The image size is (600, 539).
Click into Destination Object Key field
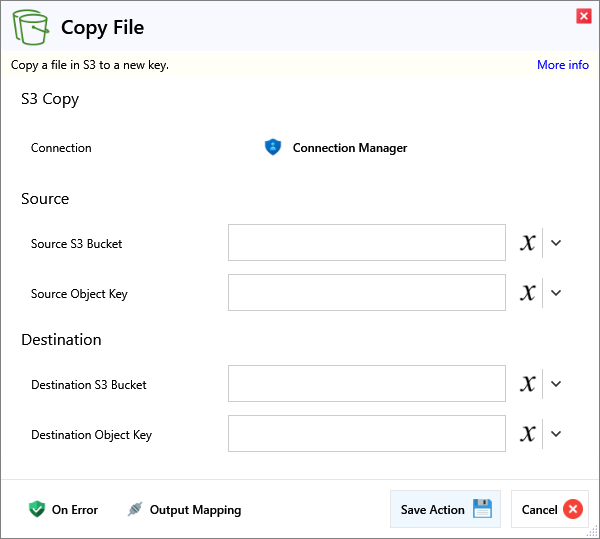(366, 434)
